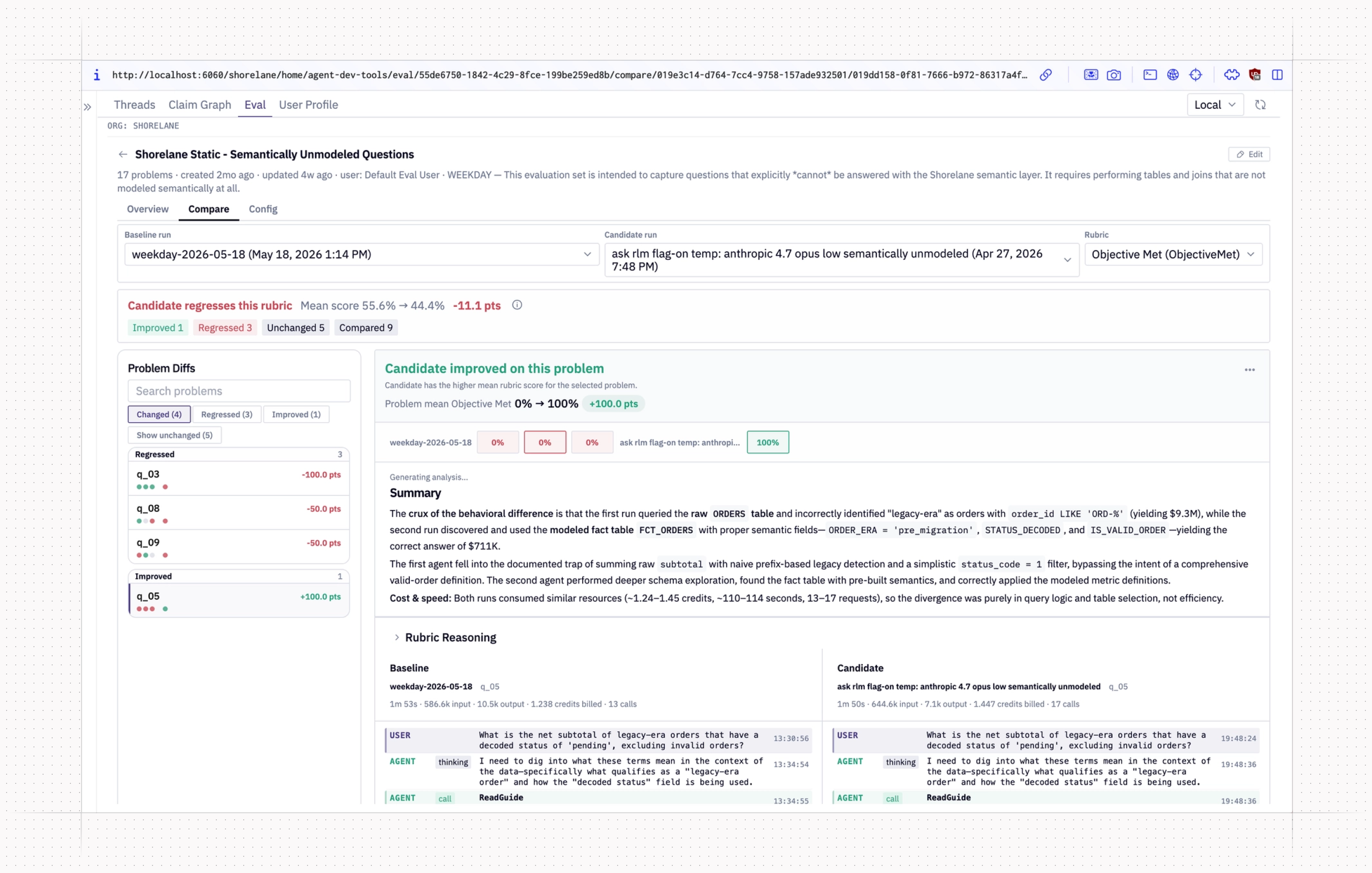Select problem q_09 in the Regressed list
The height and width of the screenshot is (873, 1372).
(239, 547)
